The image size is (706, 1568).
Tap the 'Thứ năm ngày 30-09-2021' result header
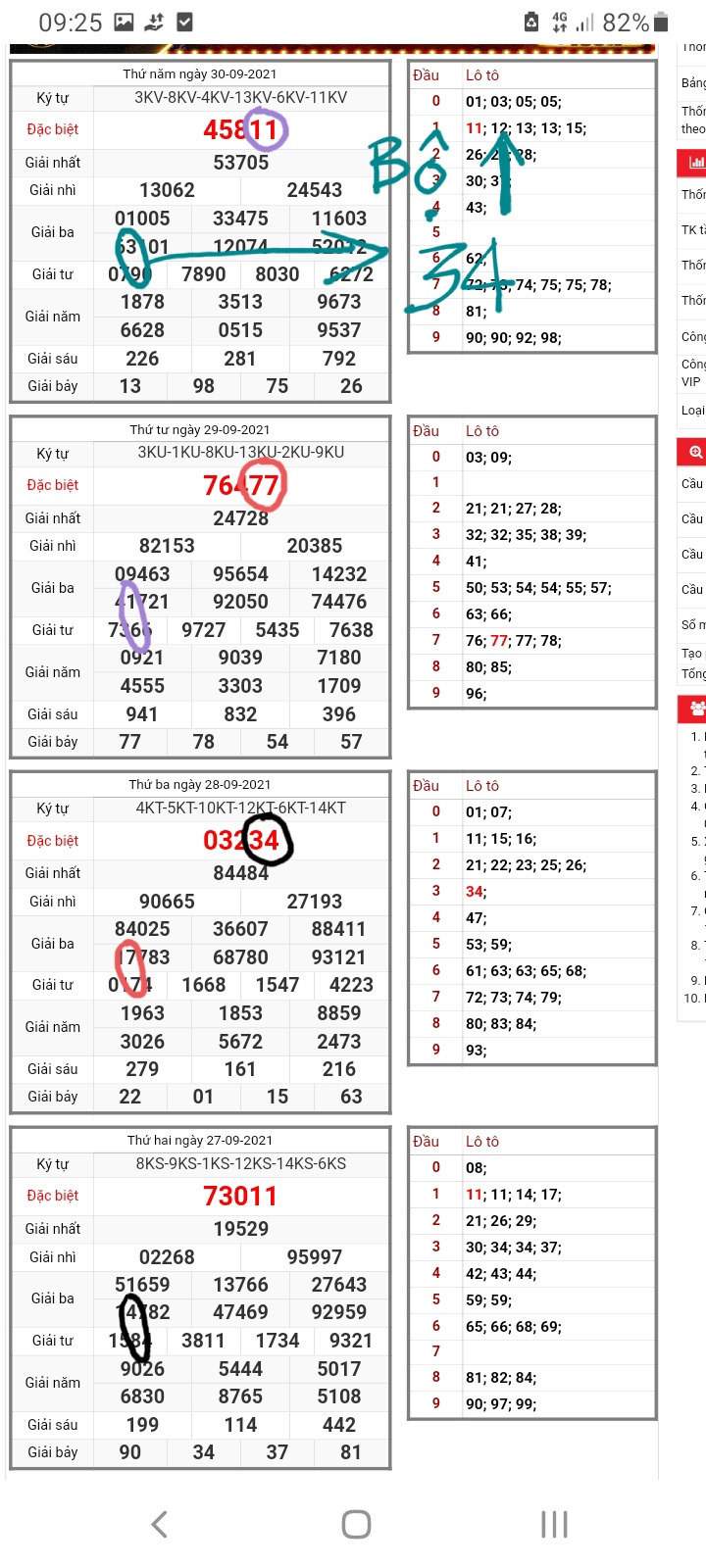tap(200, 73)
